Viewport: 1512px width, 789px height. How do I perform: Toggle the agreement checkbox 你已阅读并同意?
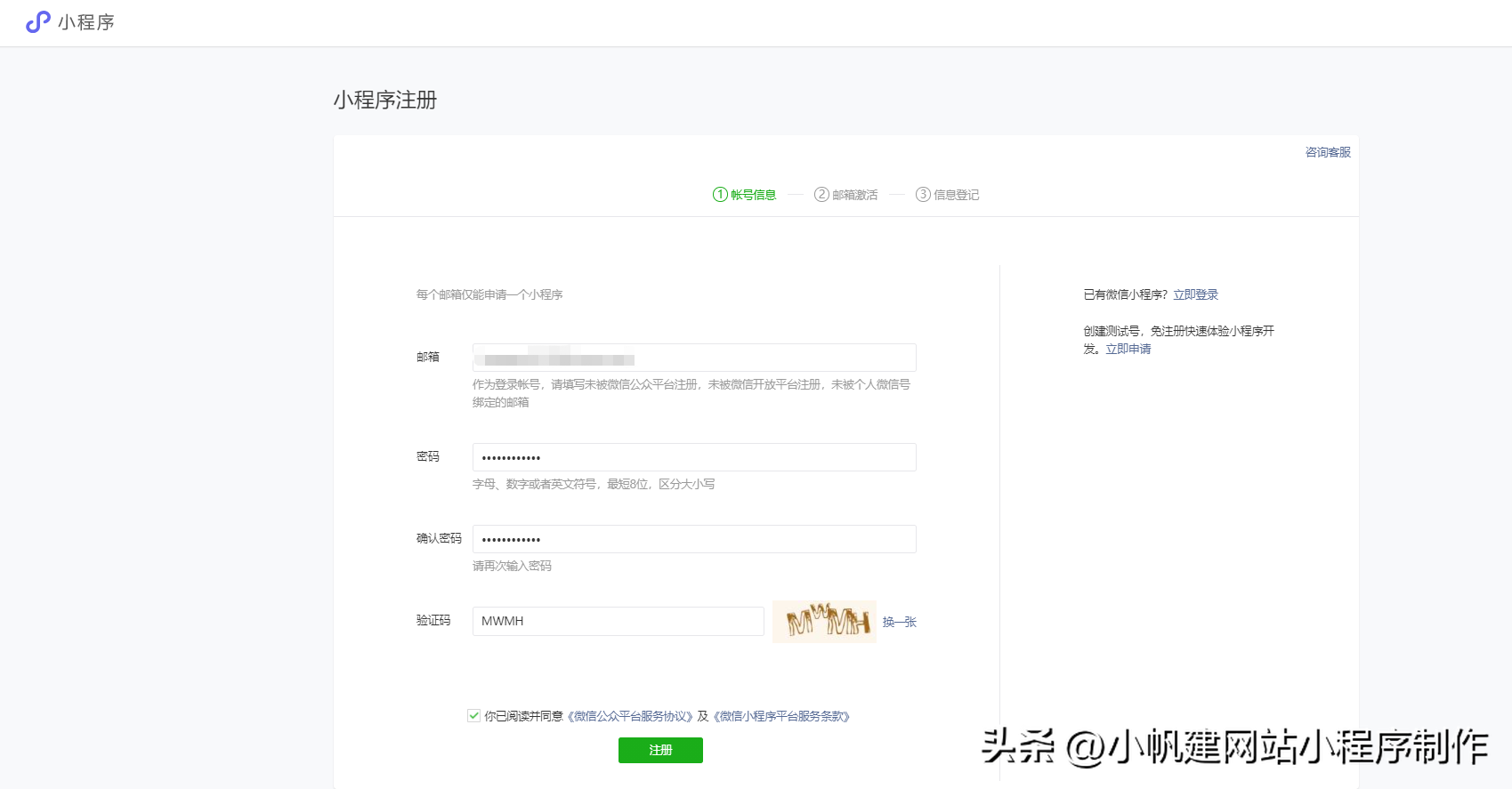point(473,715)
